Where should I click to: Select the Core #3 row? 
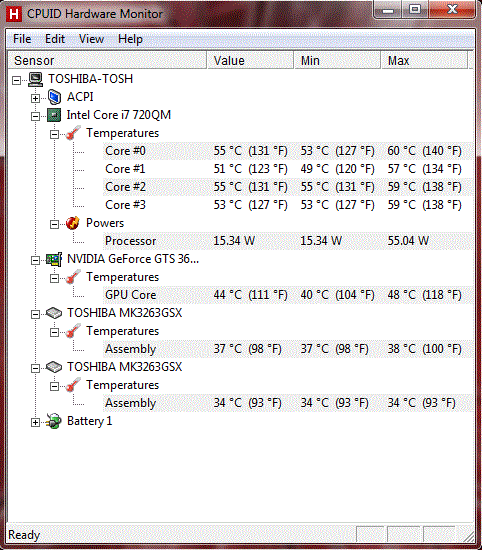click(x=288, y=205)
